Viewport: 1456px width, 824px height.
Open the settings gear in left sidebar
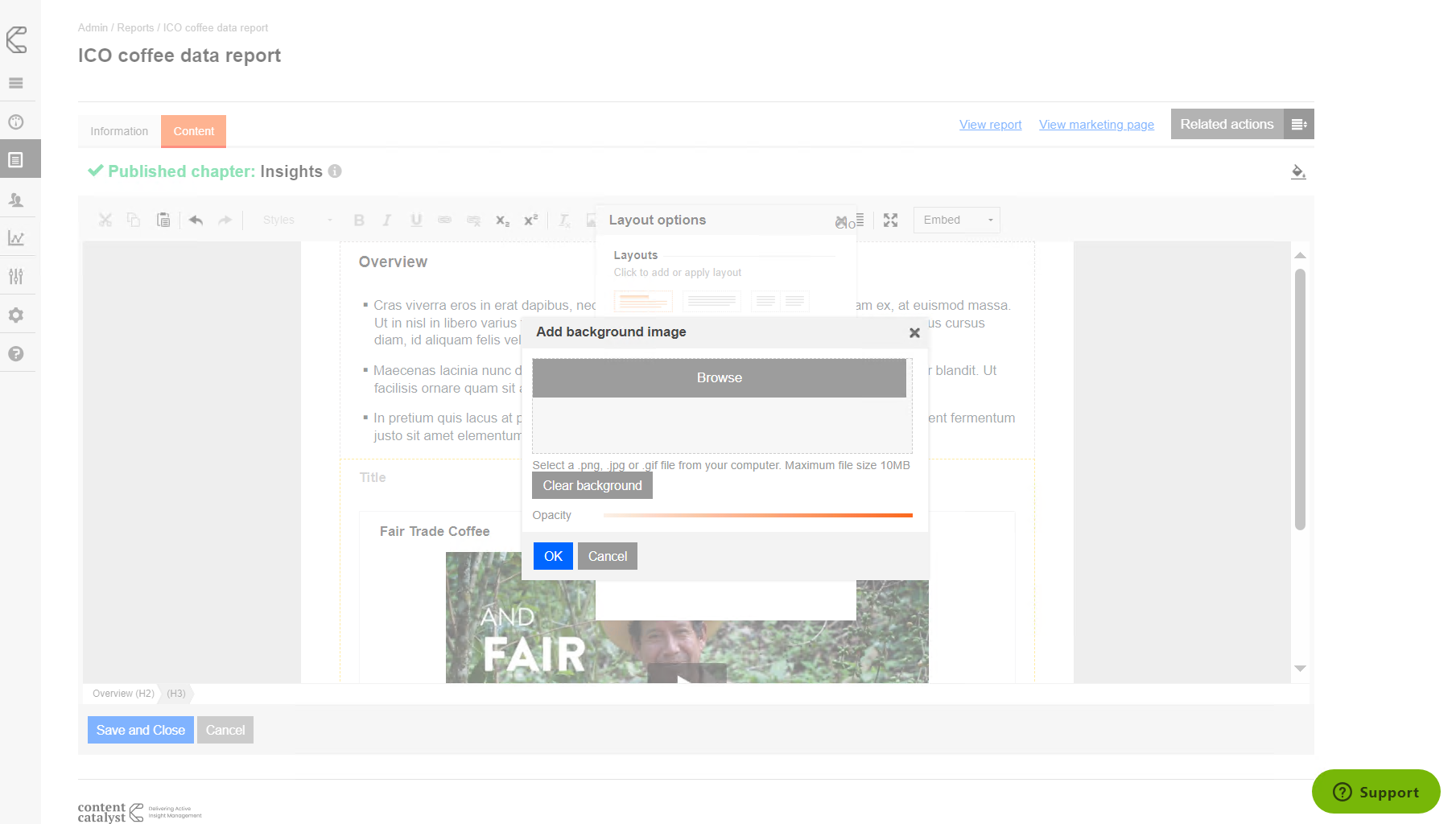click(16, 315)
